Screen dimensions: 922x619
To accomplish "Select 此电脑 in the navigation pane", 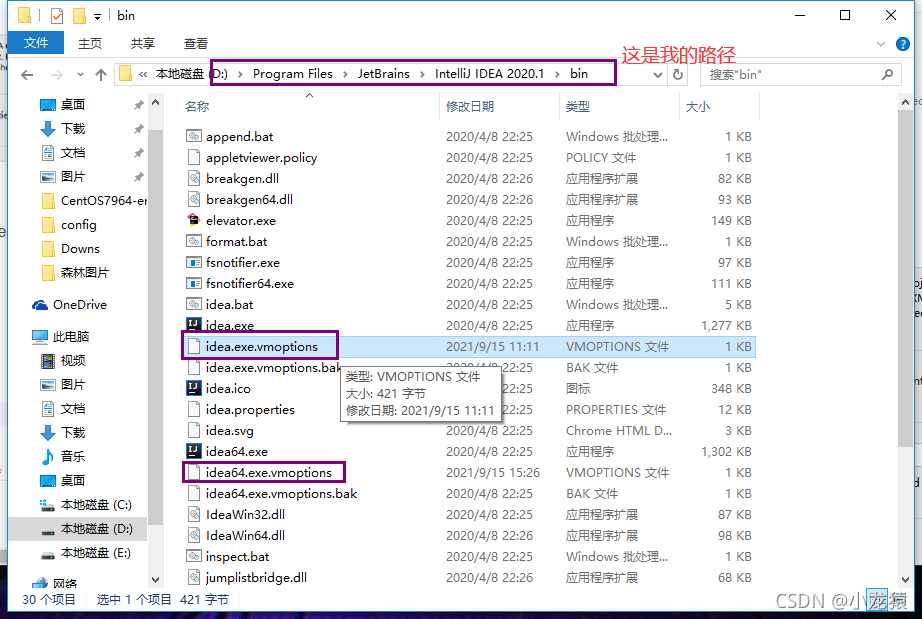I will point(71,336).
